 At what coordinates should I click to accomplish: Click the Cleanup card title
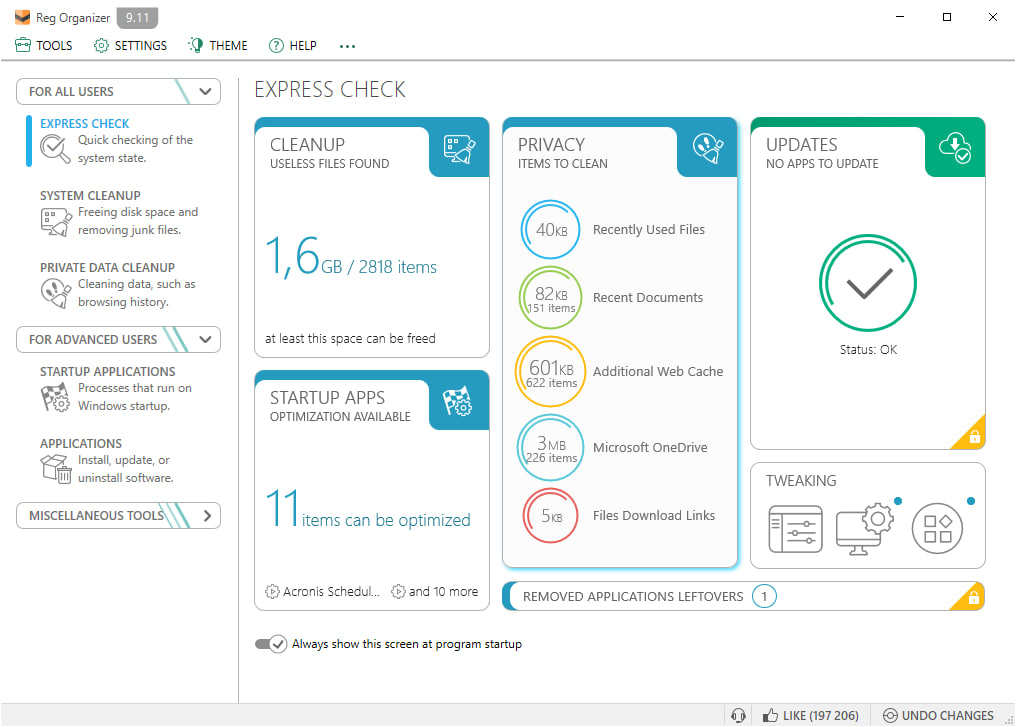[x=307, y=144]
